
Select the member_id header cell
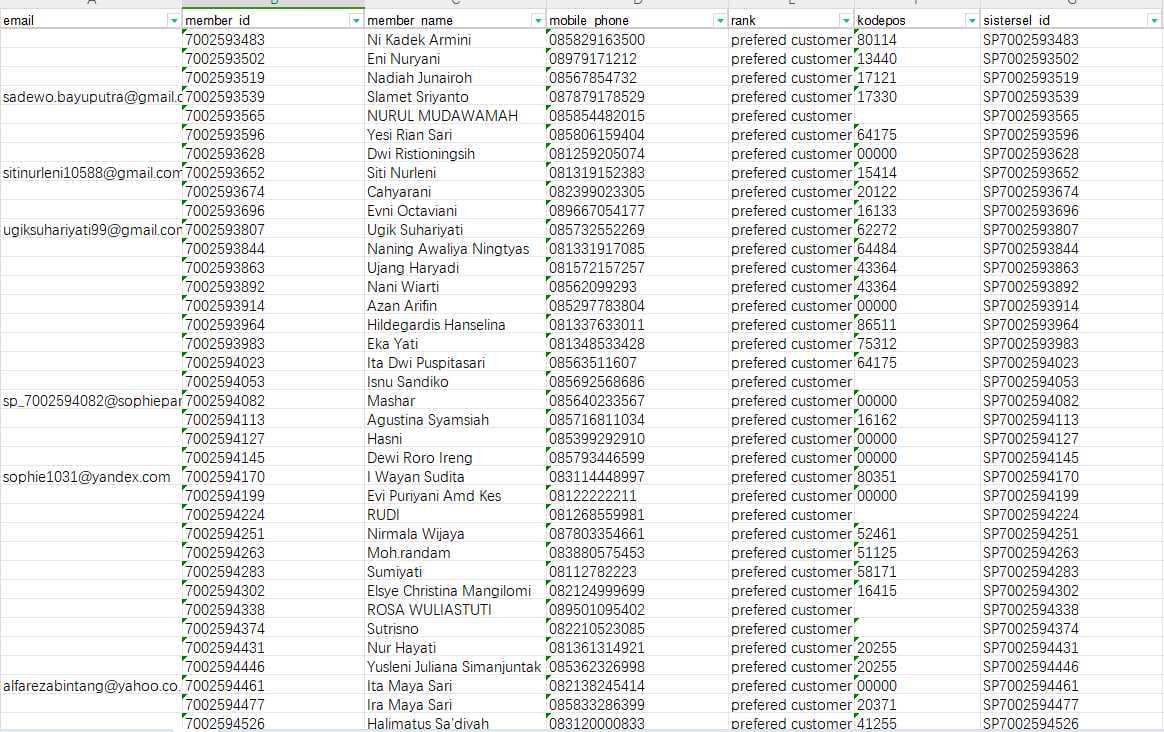click(x=273, y=21)
